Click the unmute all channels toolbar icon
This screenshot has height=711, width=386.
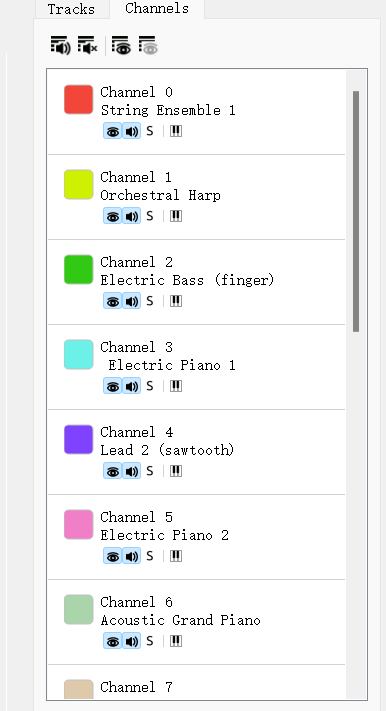[x=60, y=46]
